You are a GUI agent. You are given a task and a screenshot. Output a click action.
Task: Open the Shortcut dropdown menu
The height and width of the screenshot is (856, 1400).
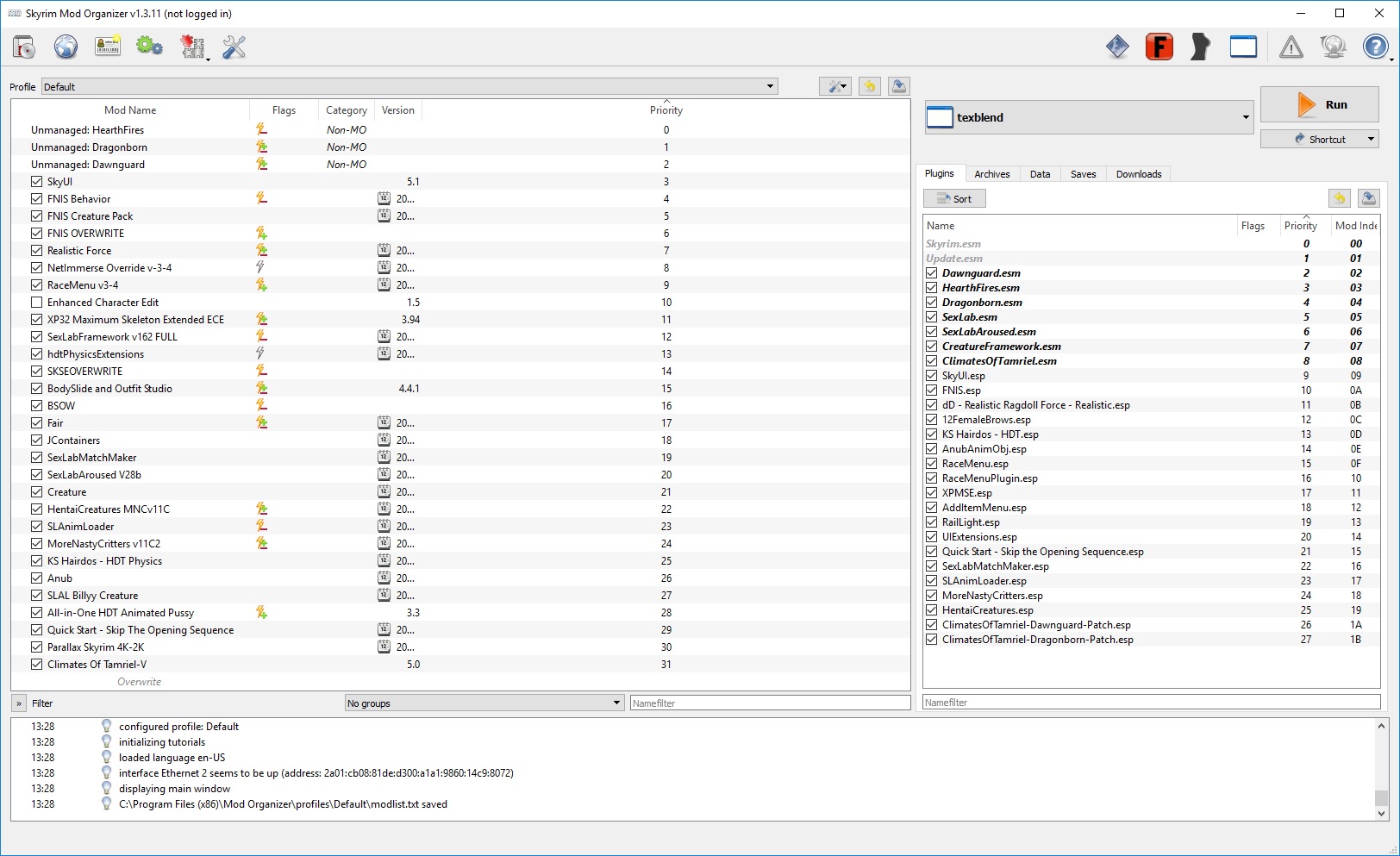(1319, 139)
